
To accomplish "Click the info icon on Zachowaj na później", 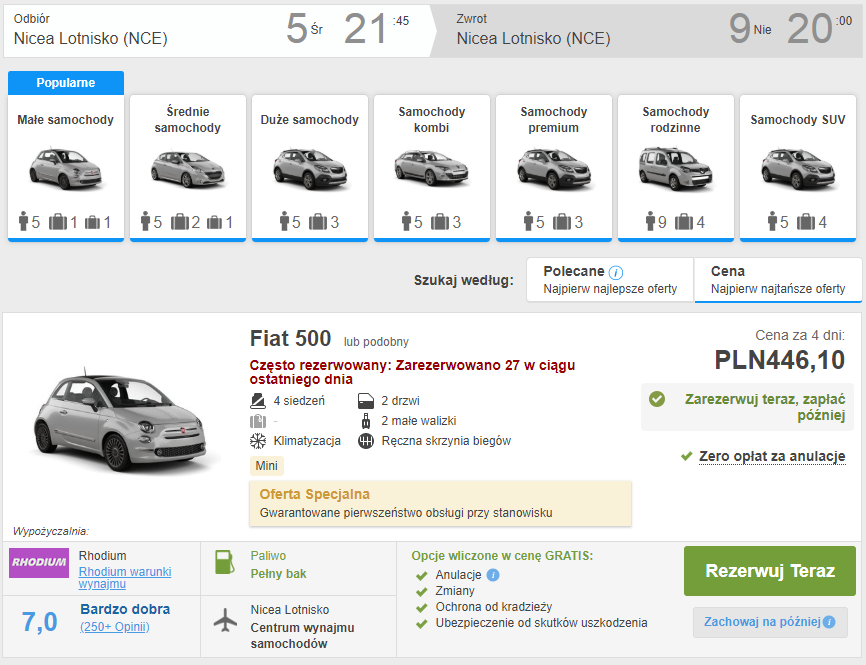I will coord(829,622).
